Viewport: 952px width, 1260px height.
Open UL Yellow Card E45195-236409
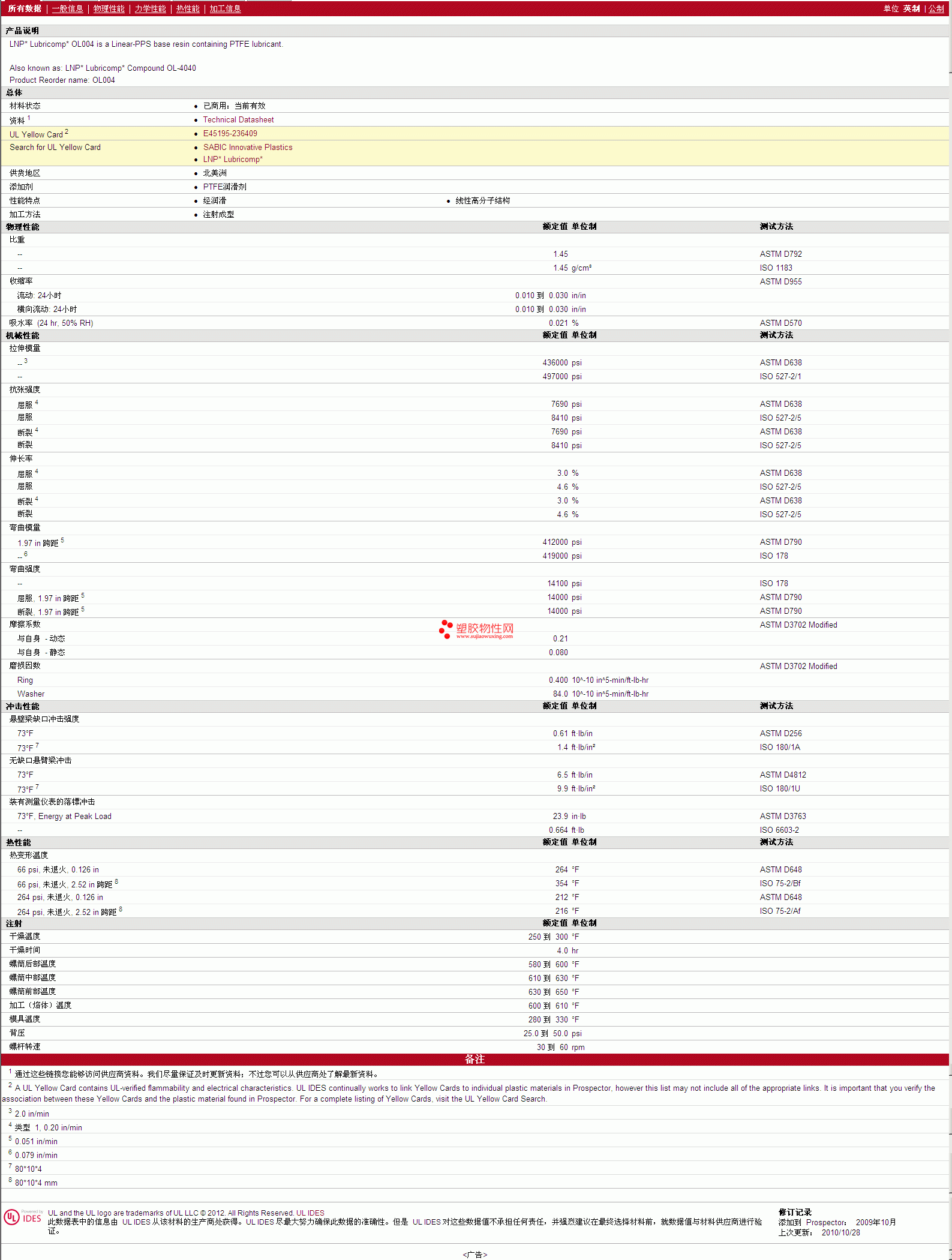point(230,133)
